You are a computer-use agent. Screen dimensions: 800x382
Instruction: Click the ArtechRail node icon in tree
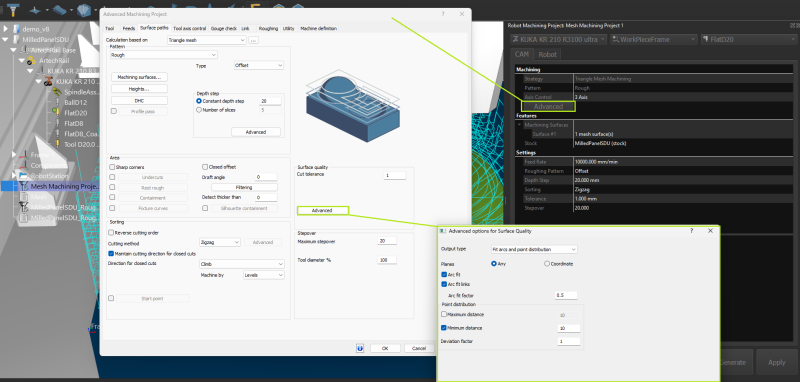point(31,60)
